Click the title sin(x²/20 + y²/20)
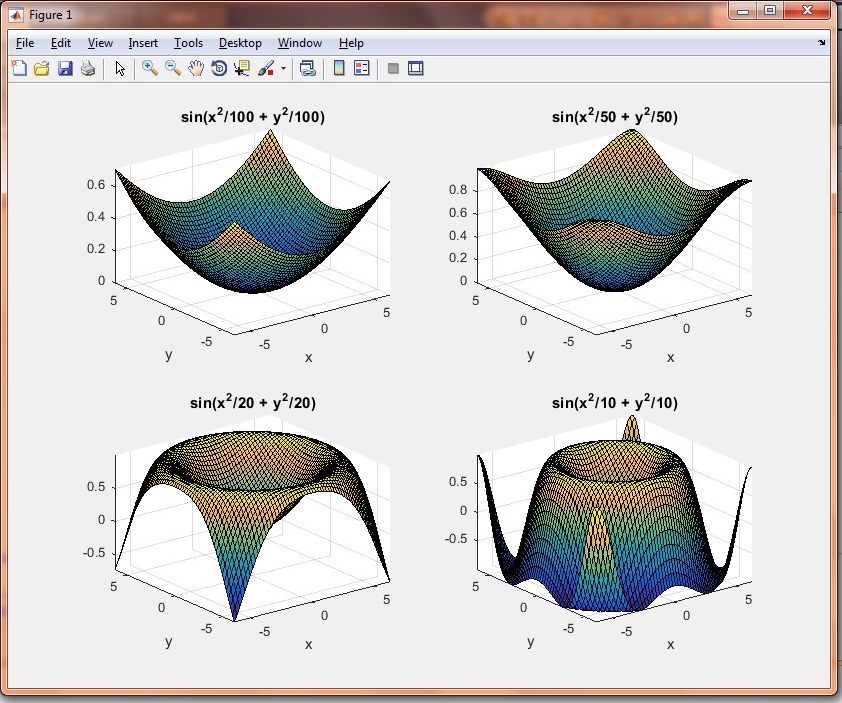The image size is (842, 703). coord(253,402)
